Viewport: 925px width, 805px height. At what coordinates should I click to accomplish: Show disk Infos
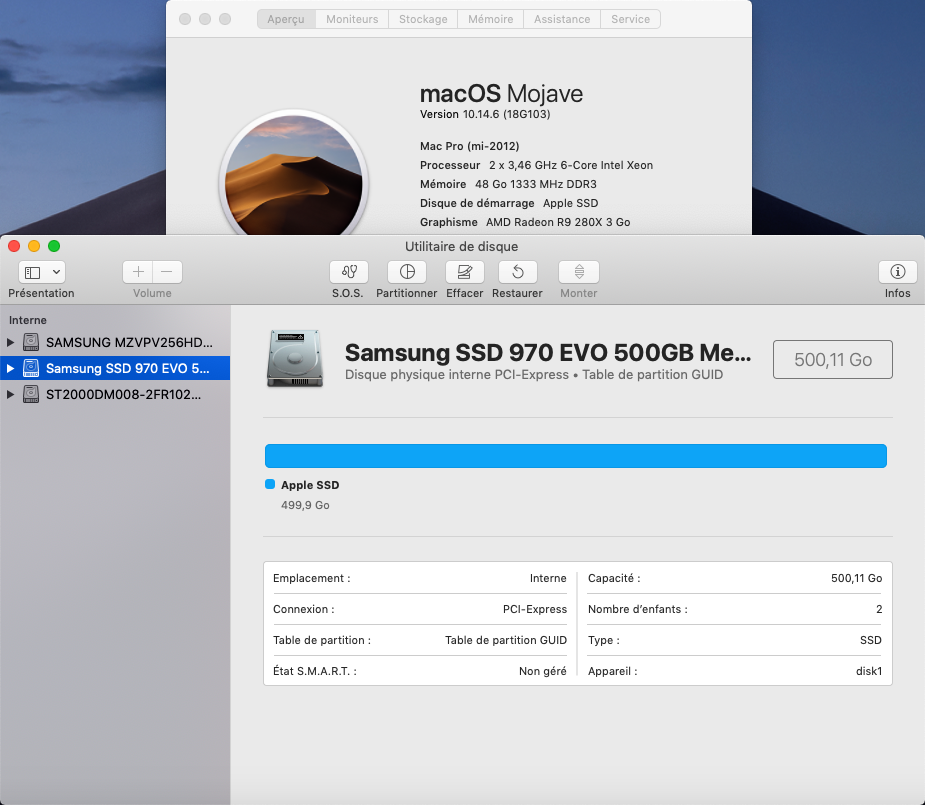coord(897,272)
